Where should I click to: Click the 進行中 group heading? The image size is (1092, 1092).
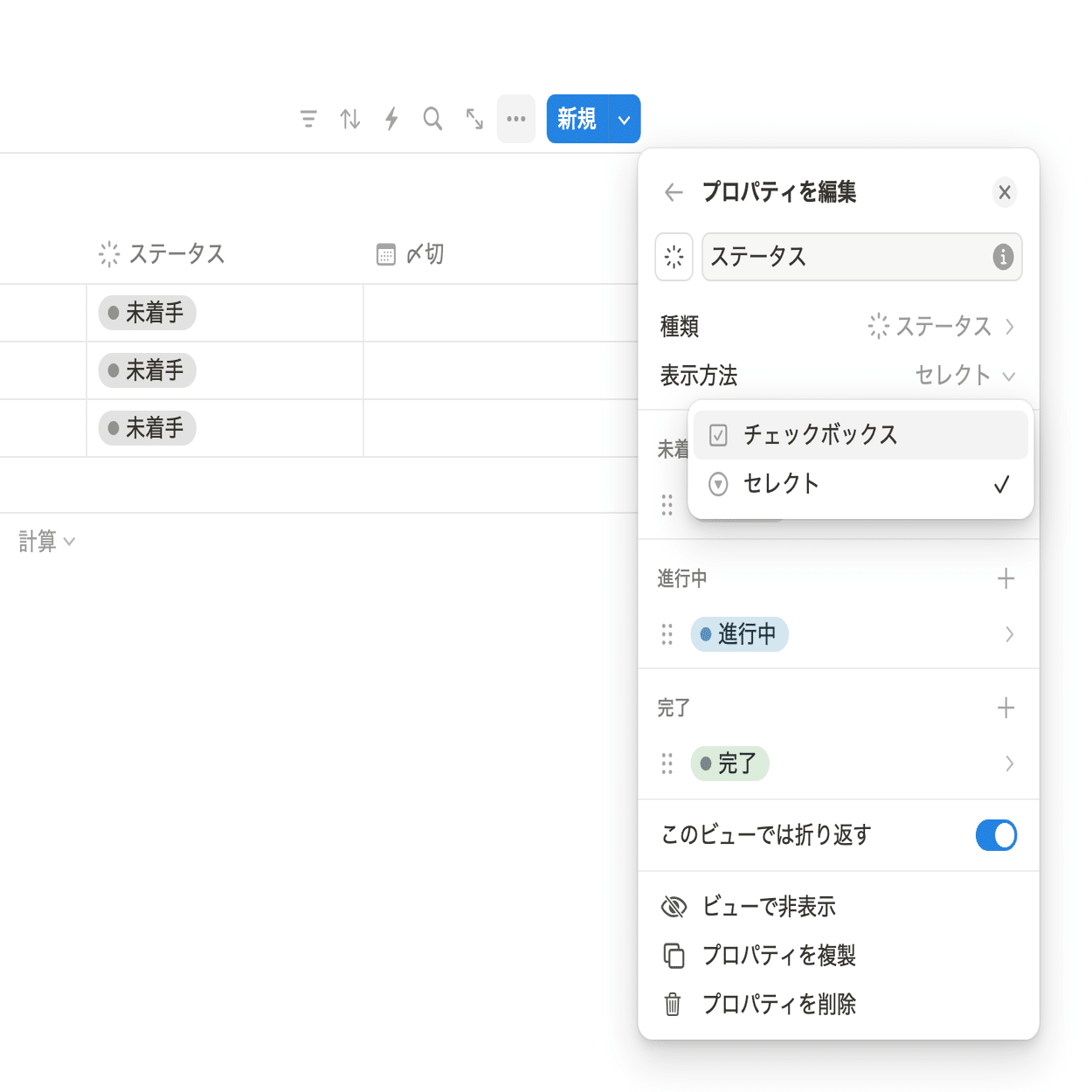pyautogui.click(x=682, y=578)
